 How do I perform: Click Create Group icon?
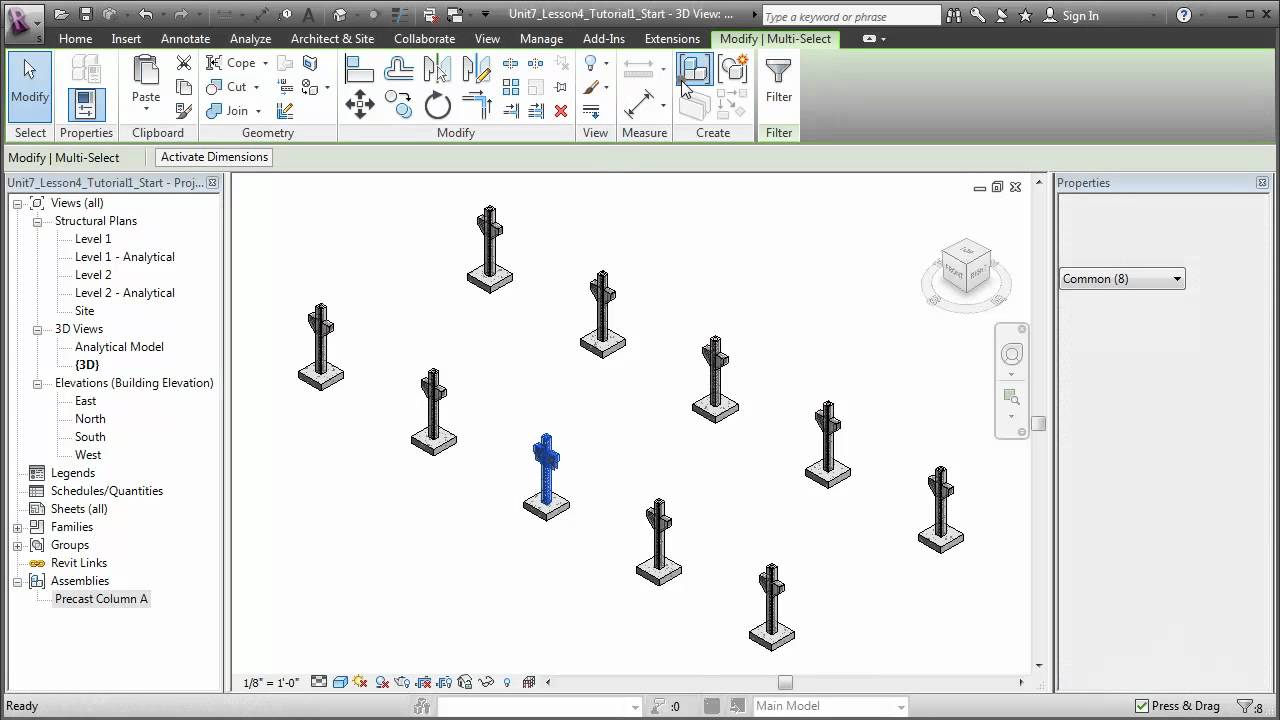coord(733,68)
